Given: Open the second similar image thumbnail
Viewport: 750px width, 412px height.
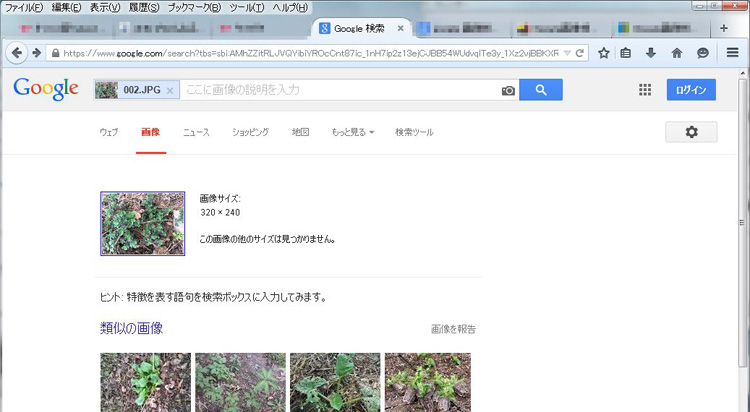Looking at the screenshot, I should (x=240, y=382).
